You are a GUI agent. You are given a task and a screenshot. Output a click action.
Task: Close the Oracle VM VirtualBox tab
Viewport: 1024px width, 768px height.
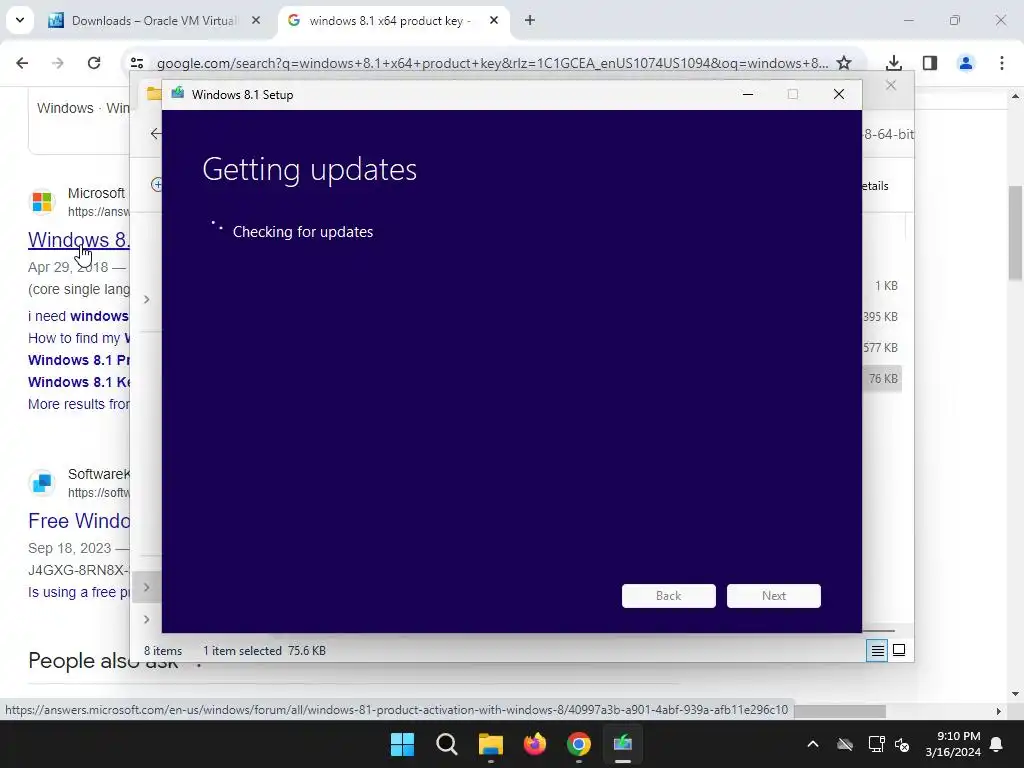pos(256,20)
